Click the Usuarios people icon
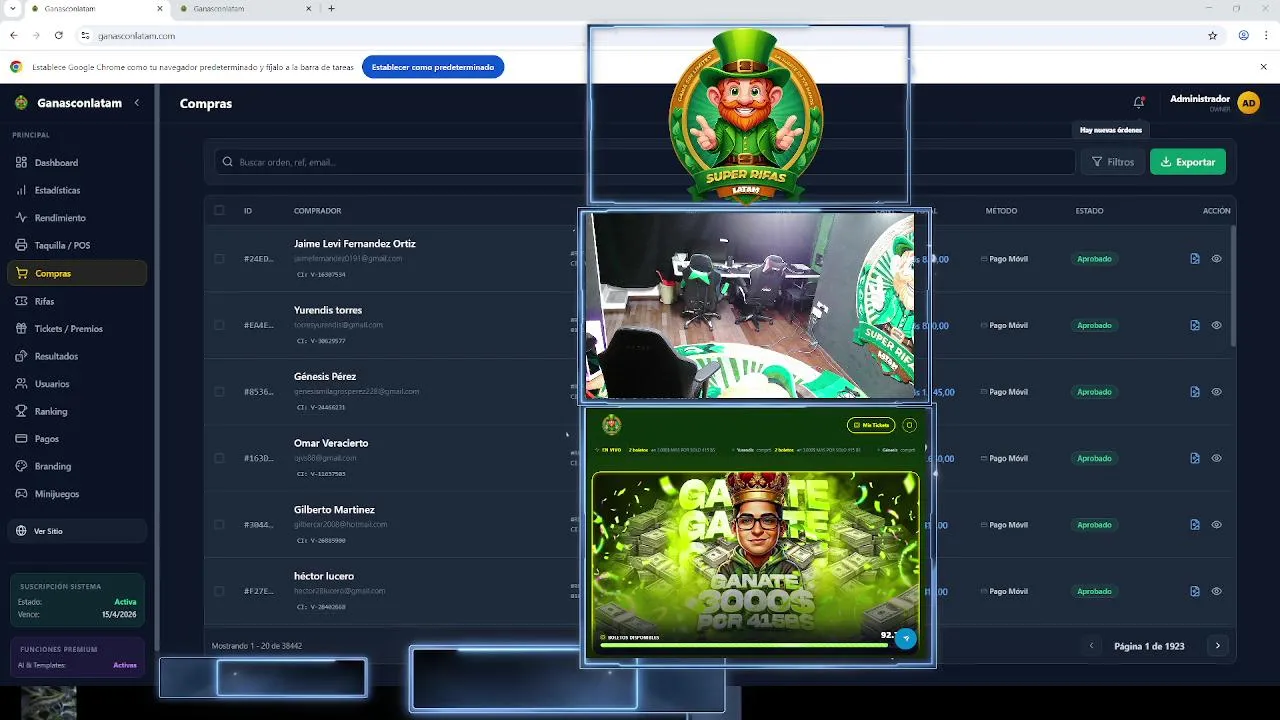 pos(22,384)
